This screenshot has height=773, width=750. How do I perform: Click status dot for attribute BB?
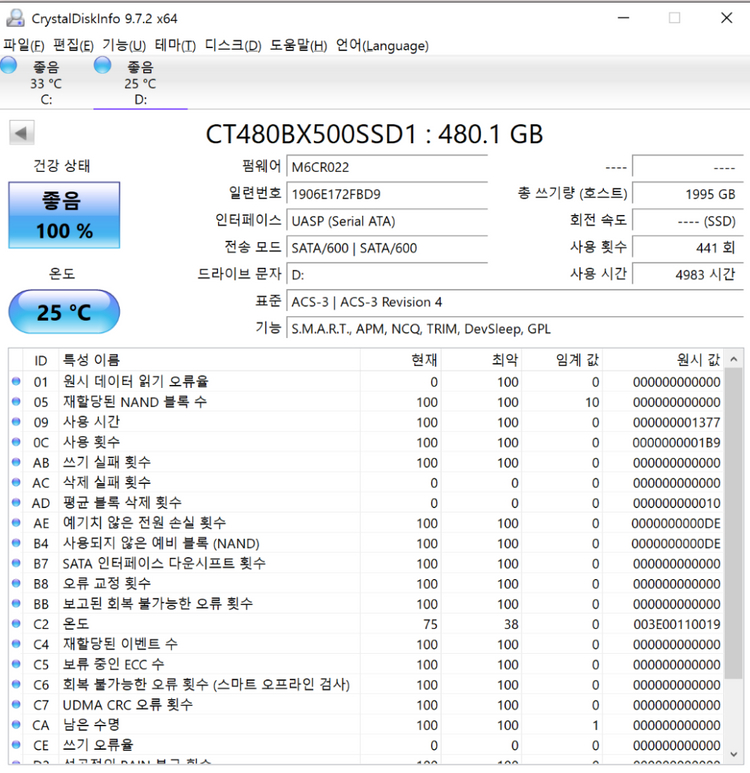16,603
